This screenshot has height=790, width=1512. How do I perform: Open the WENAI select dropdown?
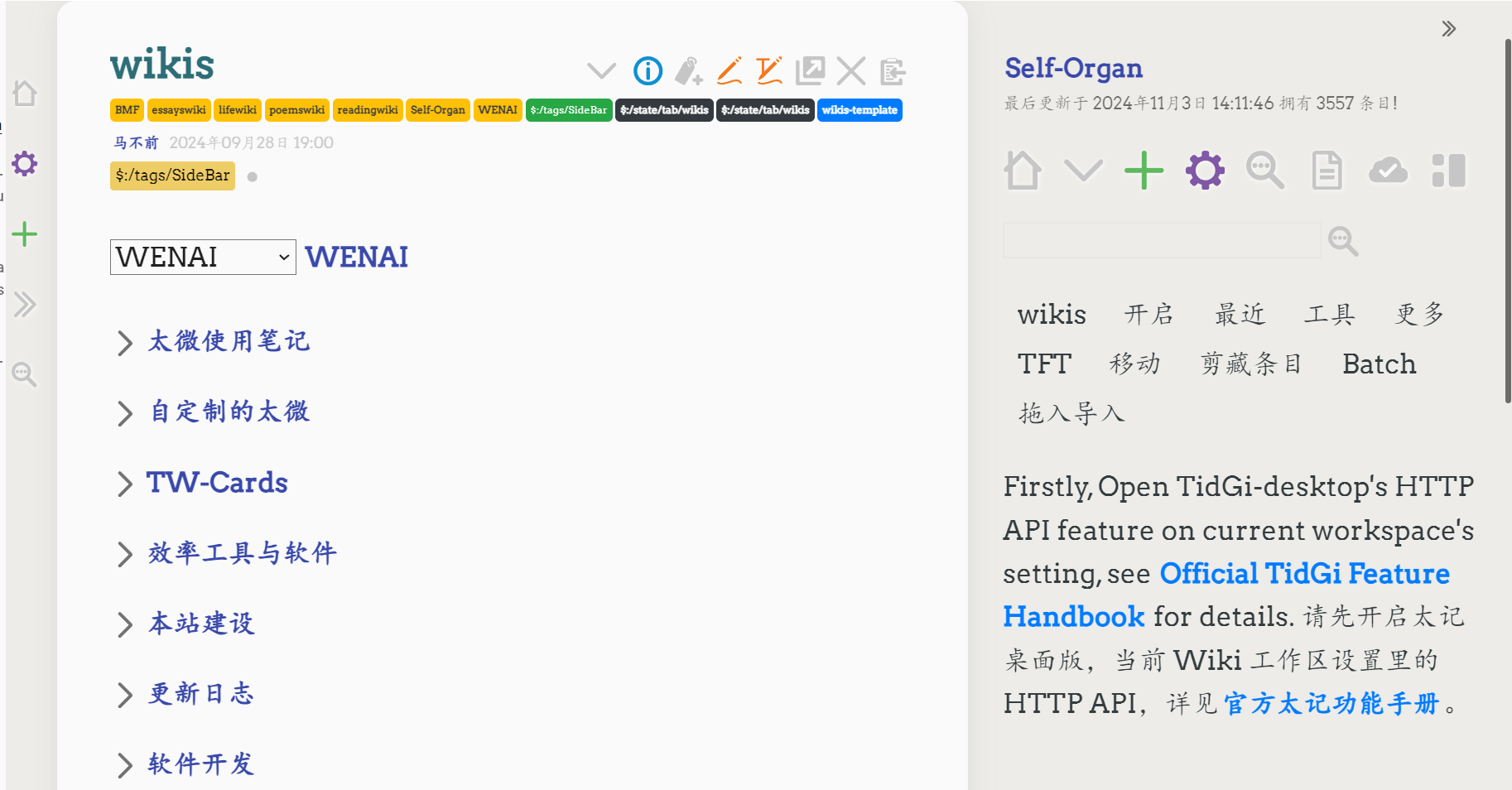tap(203, 258)
